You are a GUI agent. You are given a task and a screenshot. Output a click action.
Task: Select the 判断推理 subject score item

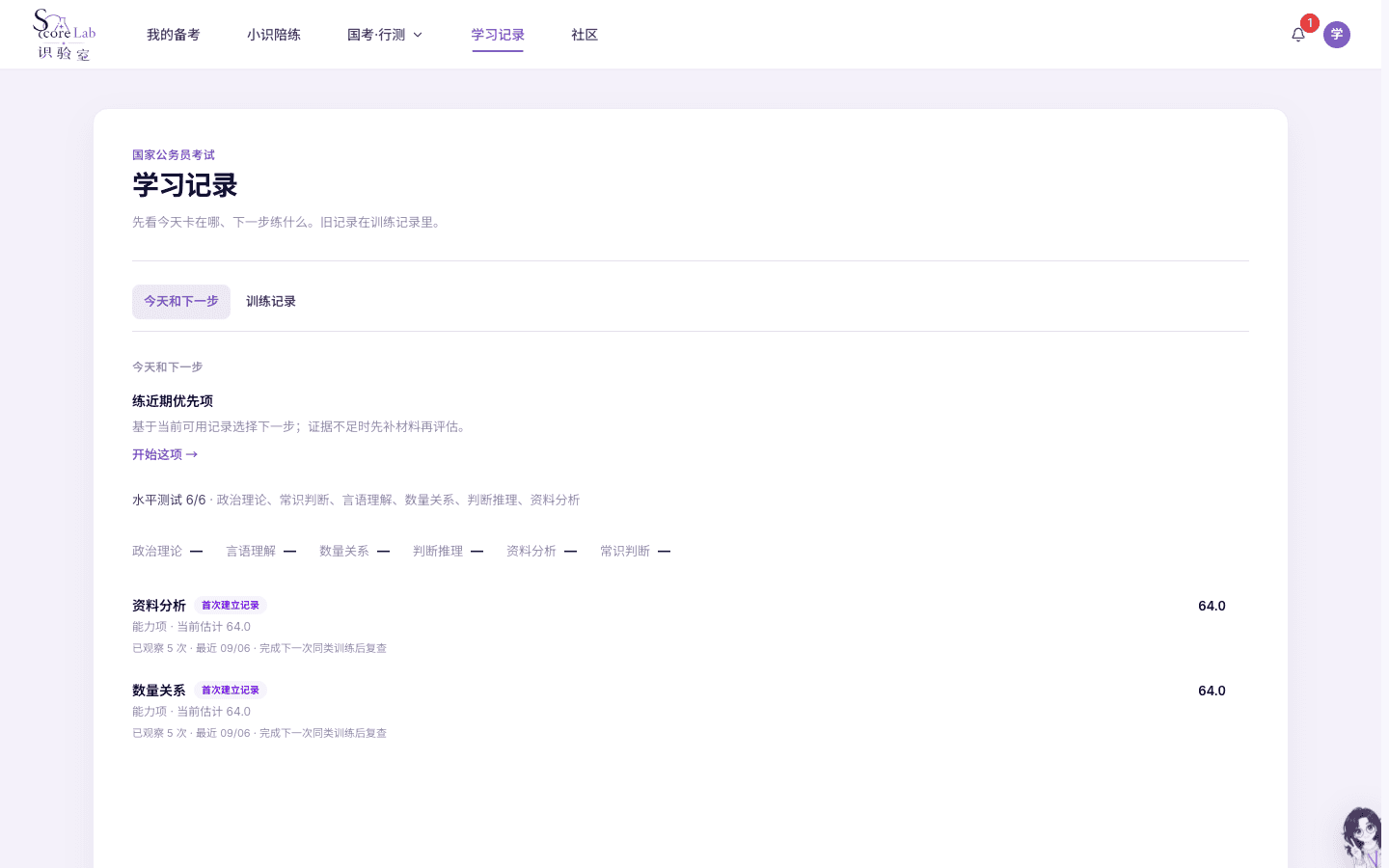(x=449, y=551)
